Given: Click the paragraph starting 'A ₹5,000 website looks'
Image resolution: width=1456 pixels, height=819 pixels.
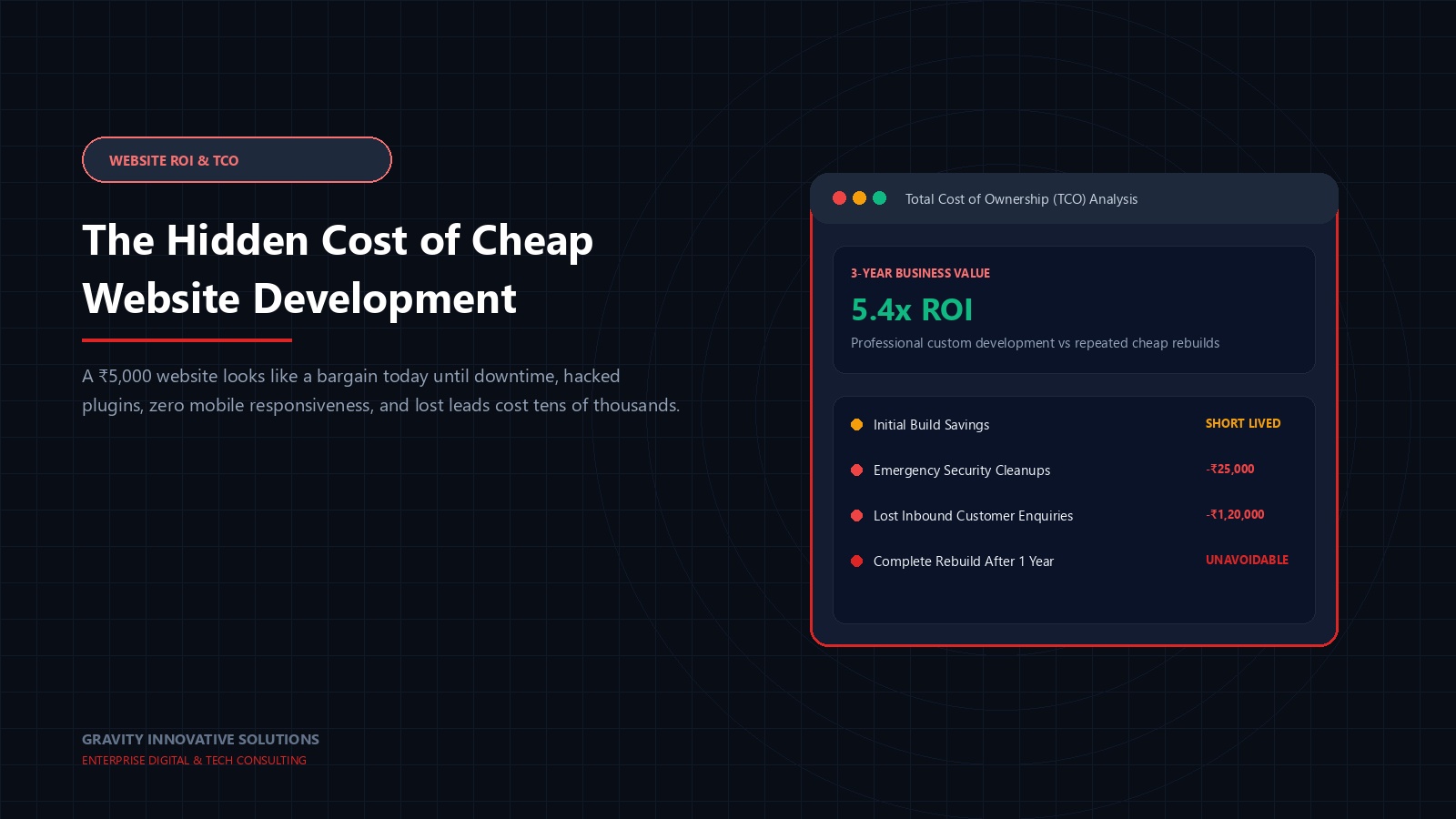Looking at the screenshot, I should (x=380, y=390).
